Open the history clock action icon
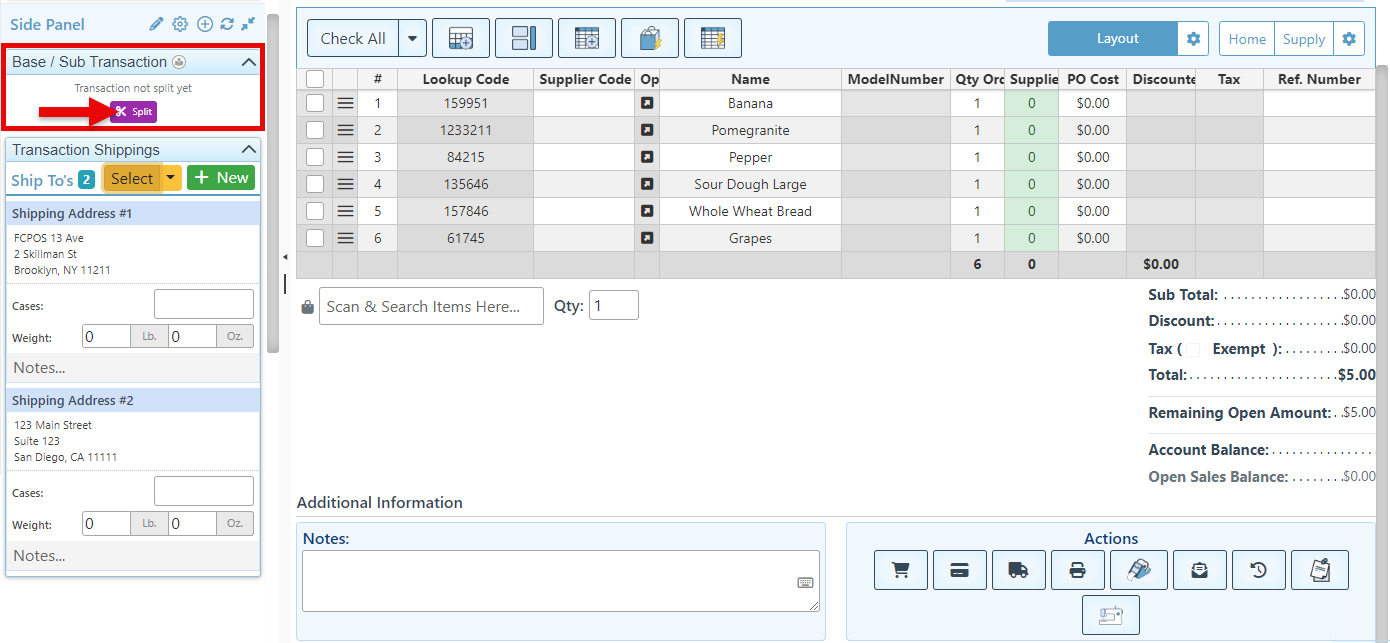Image resolution: width=1390 pixels, height=643 pixels. pos(1259,570)
